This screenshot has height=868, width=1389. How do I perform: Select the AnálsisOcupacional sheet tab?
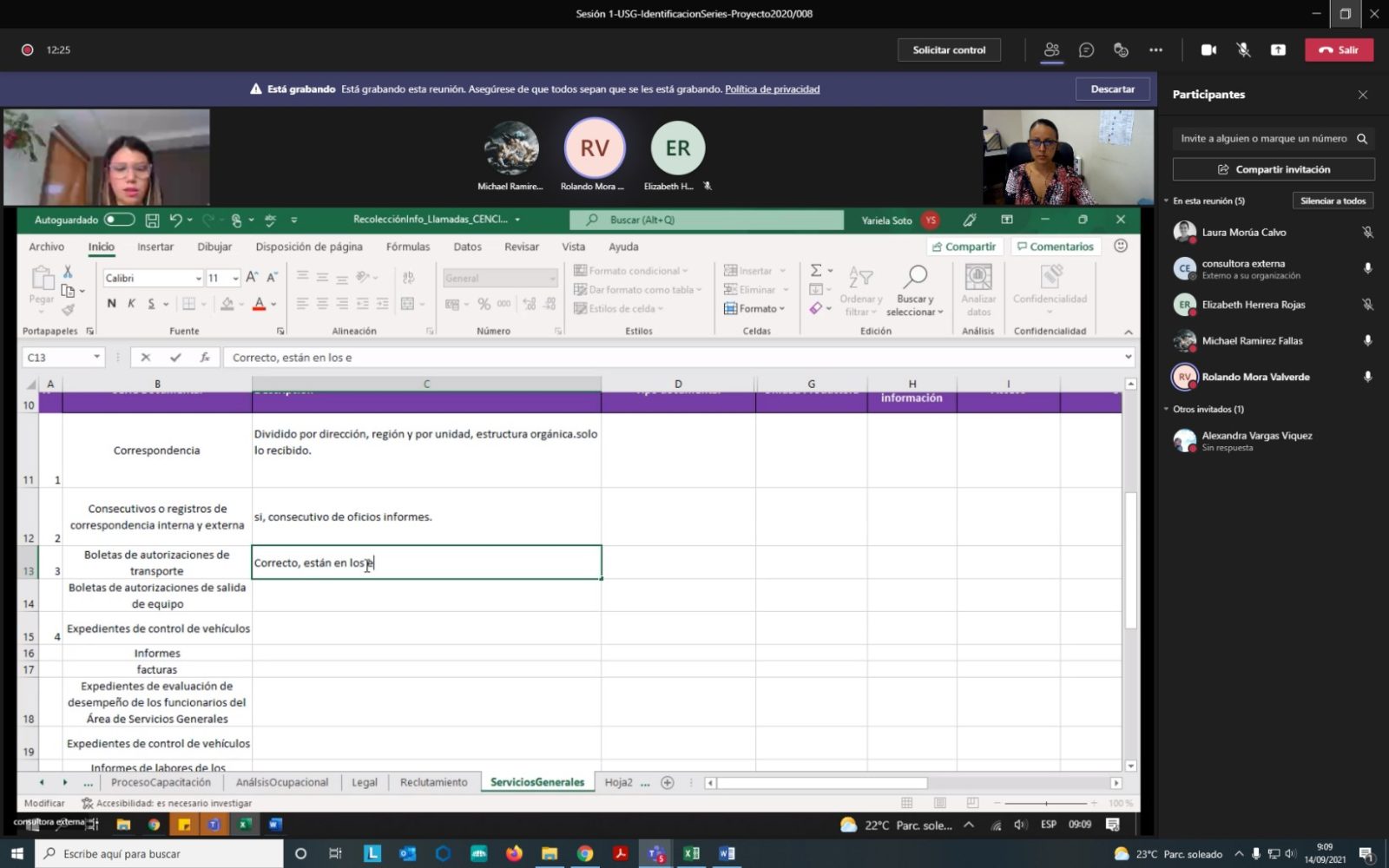click(282, 782)
